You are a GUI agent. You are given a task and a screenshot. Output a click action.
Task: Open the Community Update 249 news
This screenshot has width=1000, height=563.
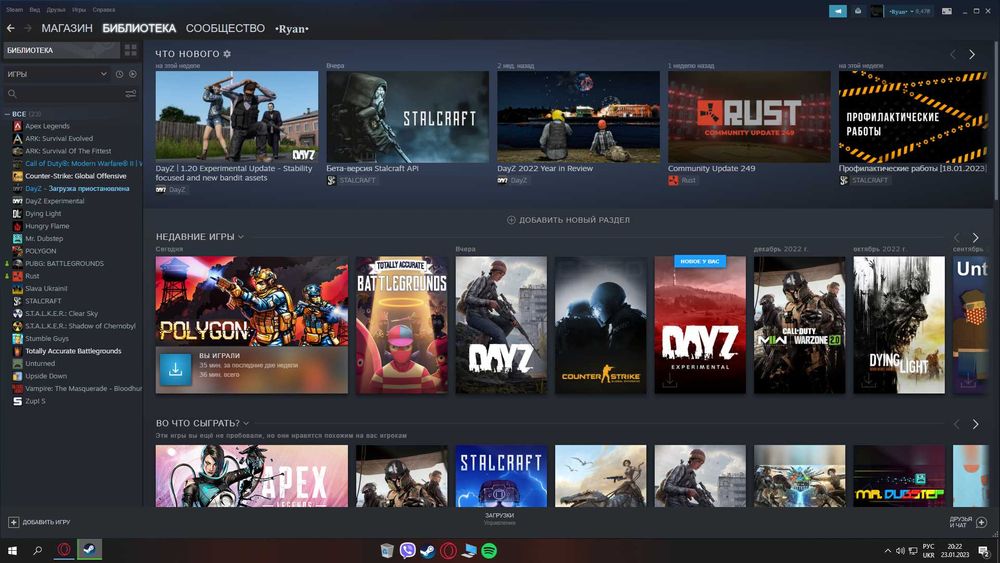(x=711, y=168)
